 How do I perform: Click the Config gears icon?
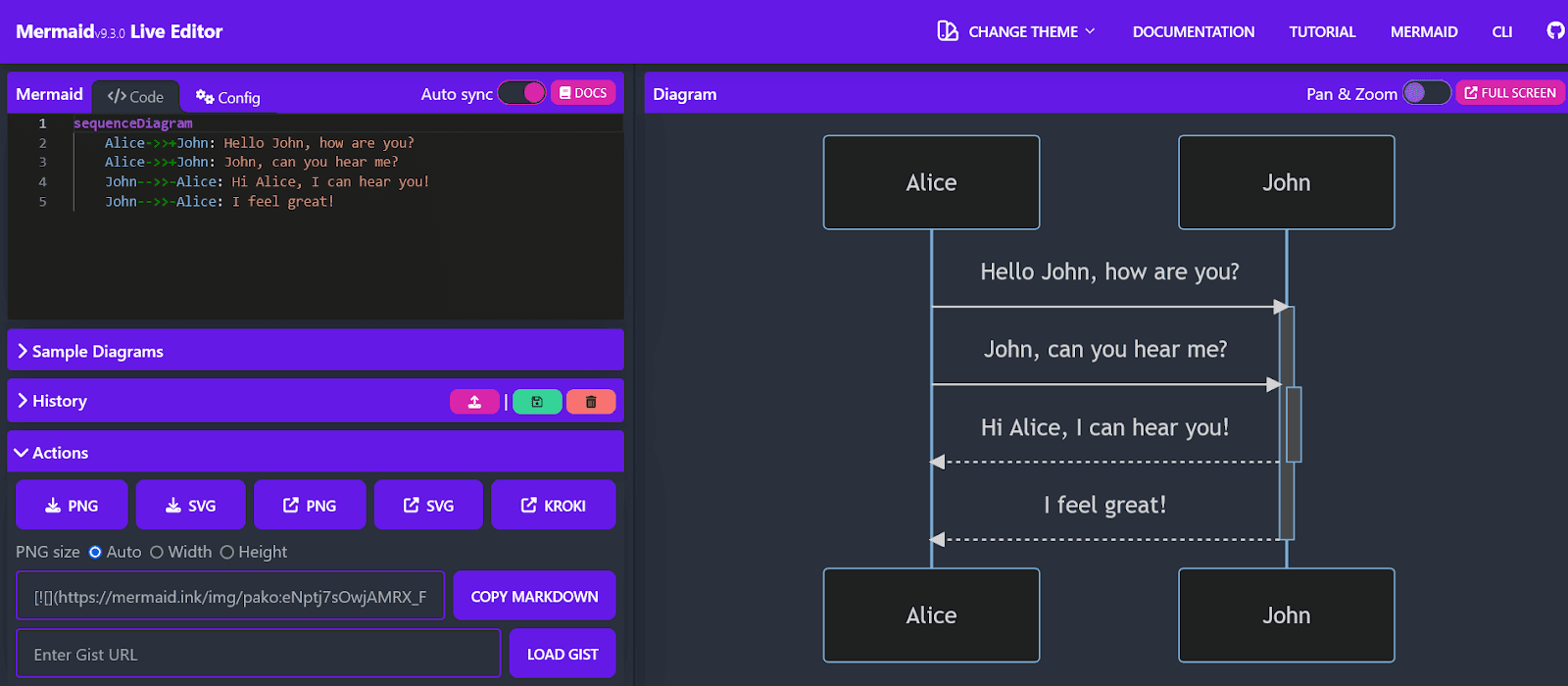[205, 96]
